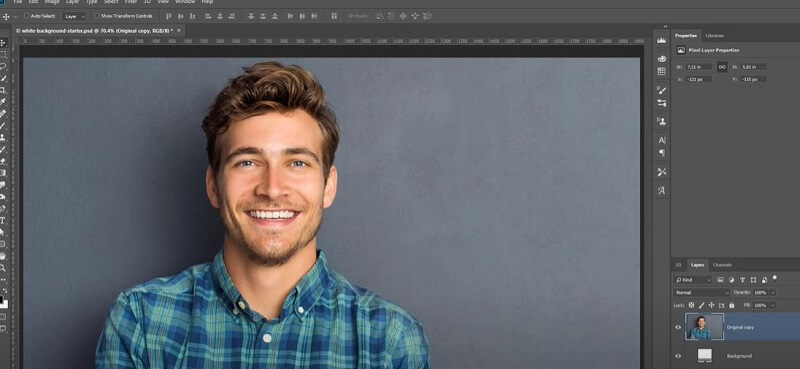Click the white background color swatch
800x369 pixels.
pos(4,304)
